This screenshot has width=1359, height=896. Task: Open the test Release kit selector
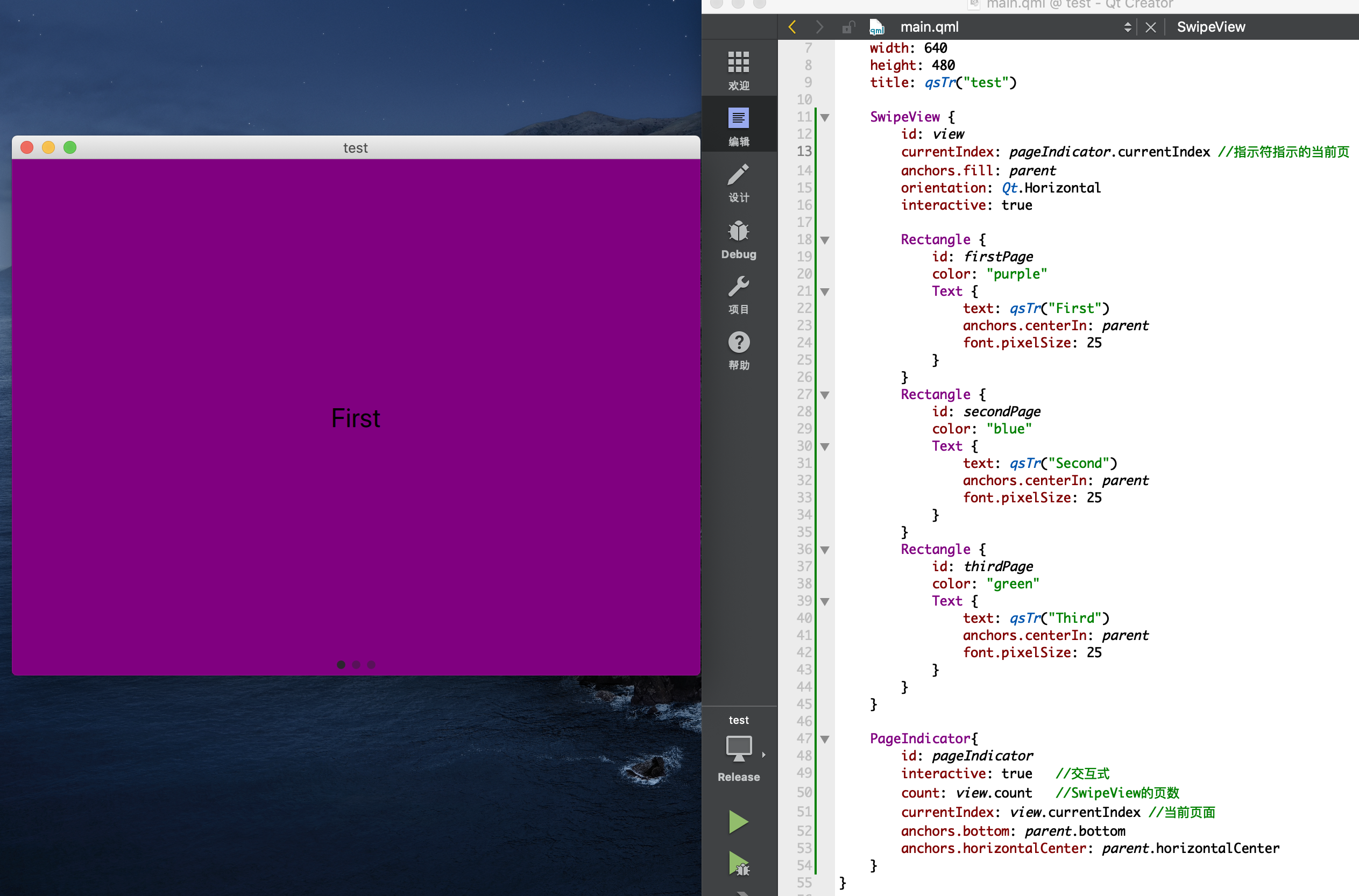[x=738, y=750]
